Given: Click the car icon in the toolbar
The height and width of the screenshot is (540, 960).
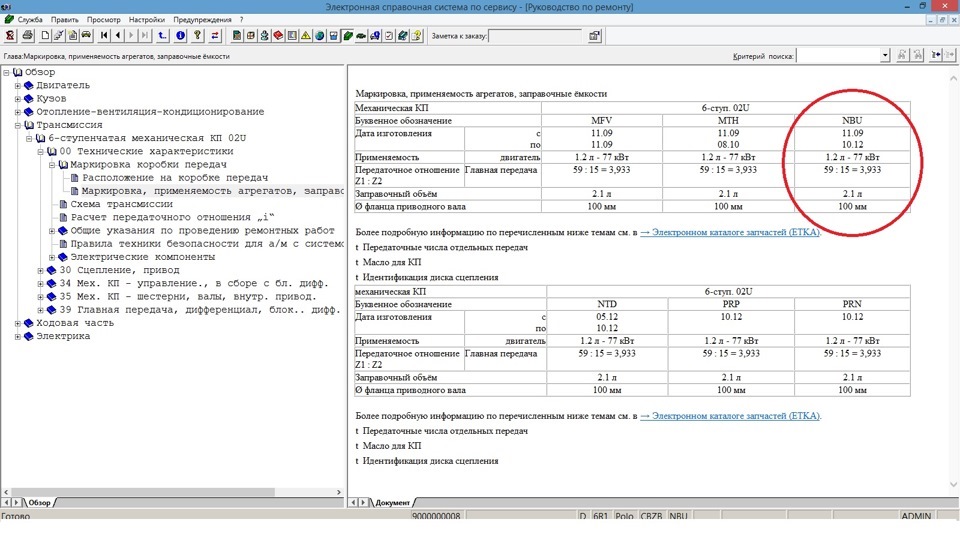Looking at the screenshot, I should (87, 36).
